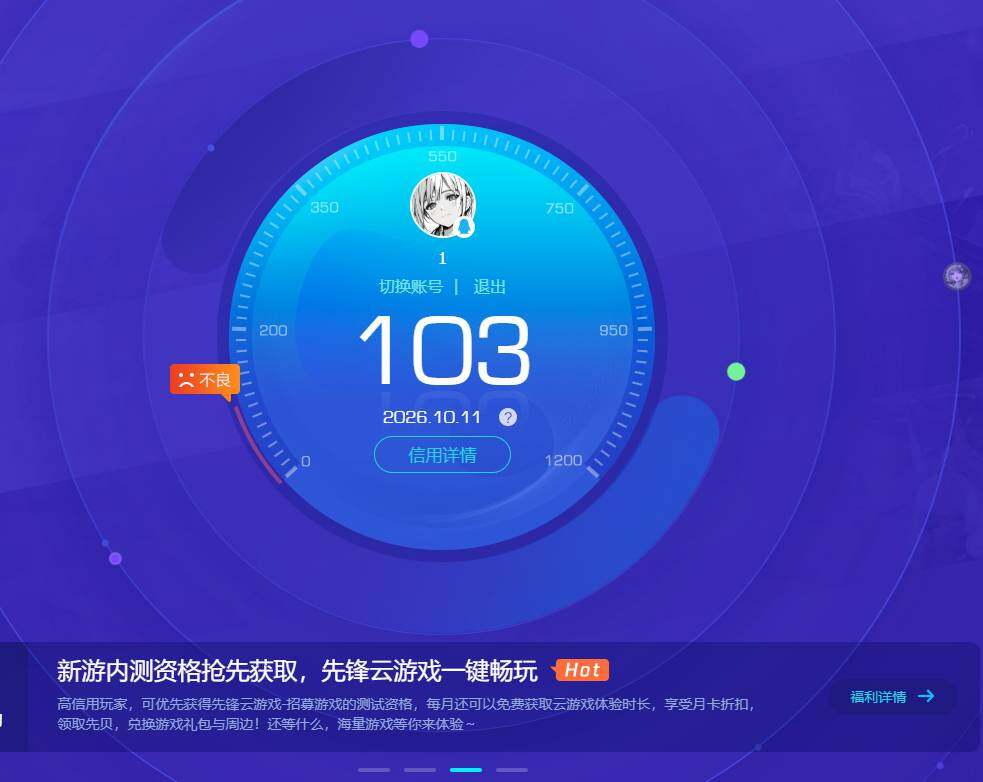The height and width of the screenshot is (782, 983).
Task: Click the arrow icon next to 福利详情
Action: click(926, 696)
